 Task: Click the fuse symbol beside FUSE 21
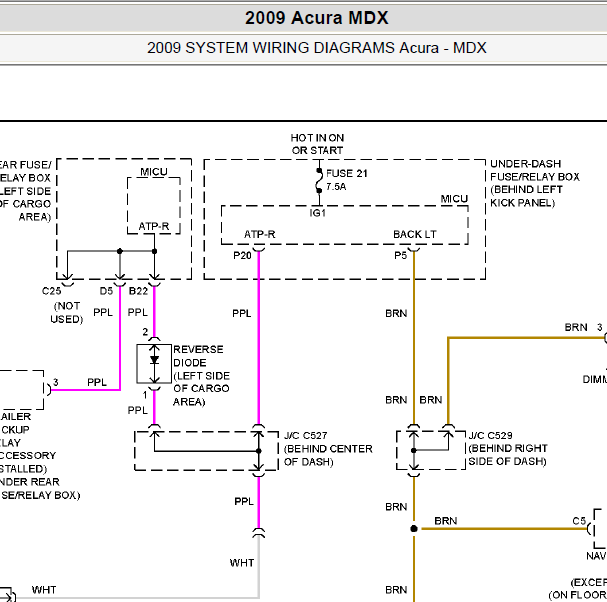click(319, 181)
